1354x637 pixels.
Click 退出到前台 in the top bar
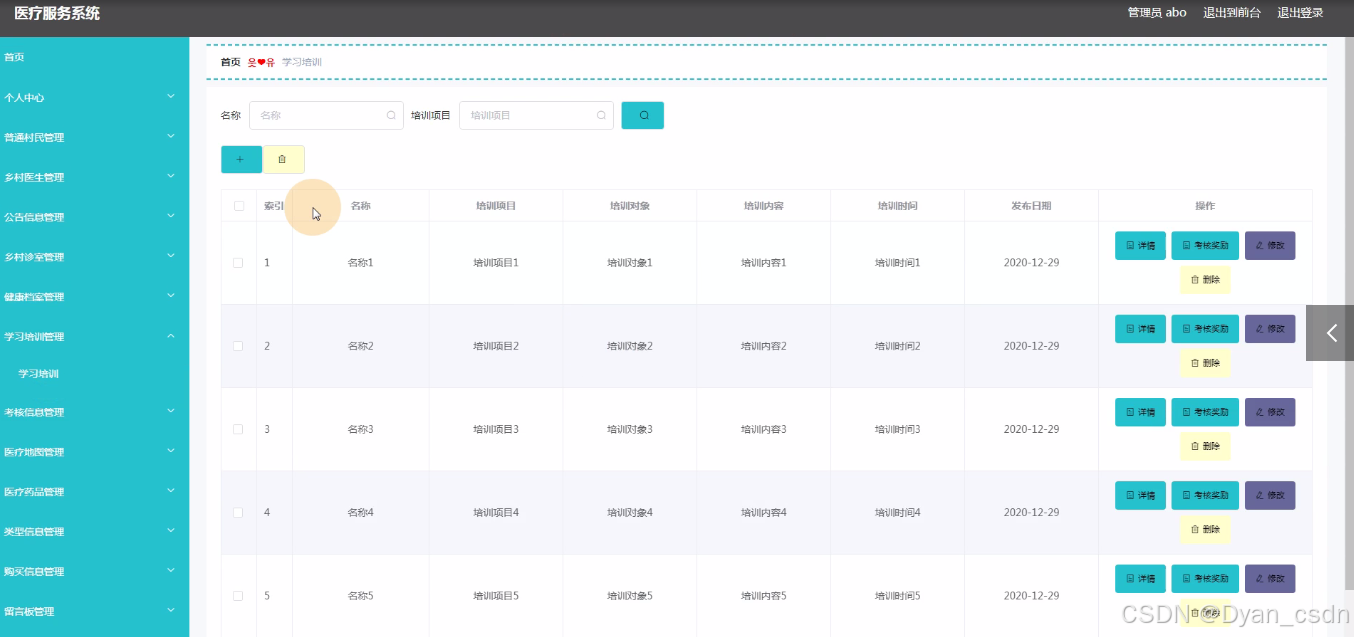coord(1232,13)
